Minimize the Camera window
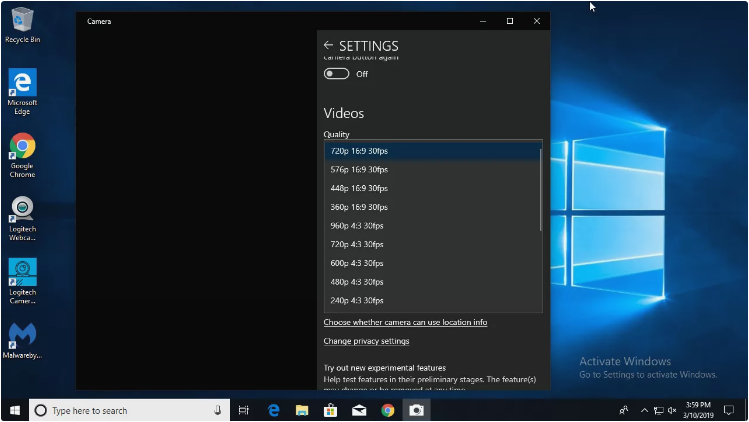 (483, 21)
